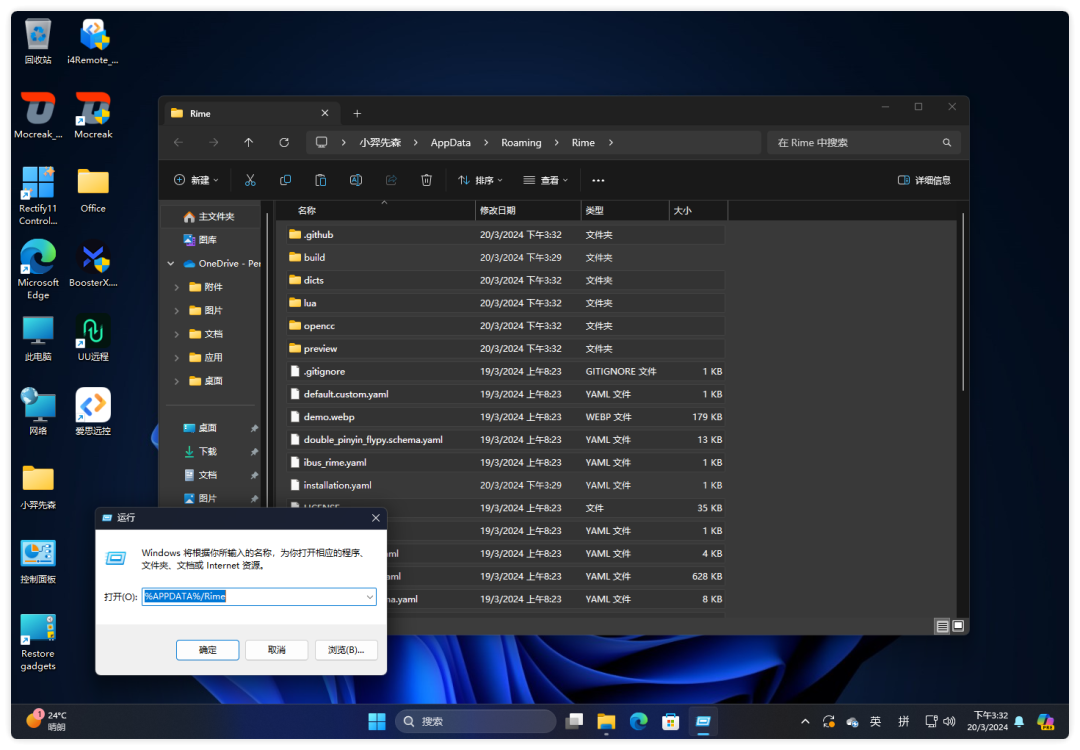
Task: Click the Browse (浏览) button in Run dialog
Action: pos(346,650)
